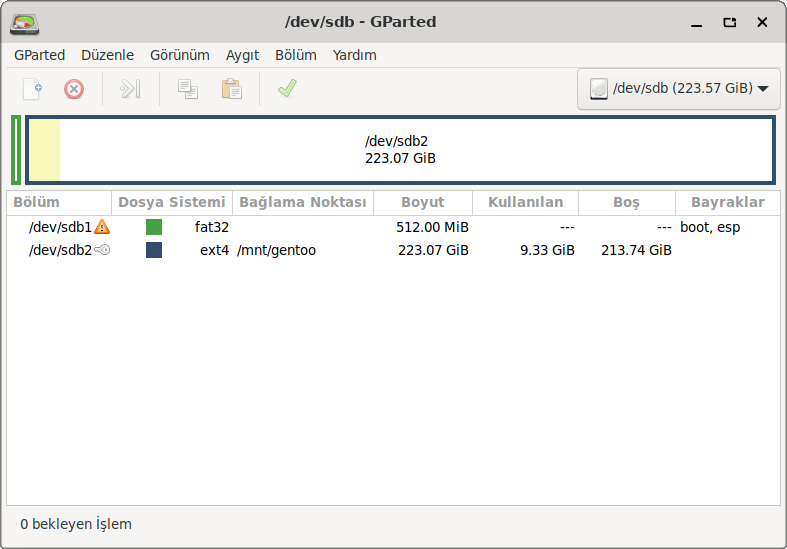
Task: Select the /dev/sdb2 partition row
Action: point(394,250)
